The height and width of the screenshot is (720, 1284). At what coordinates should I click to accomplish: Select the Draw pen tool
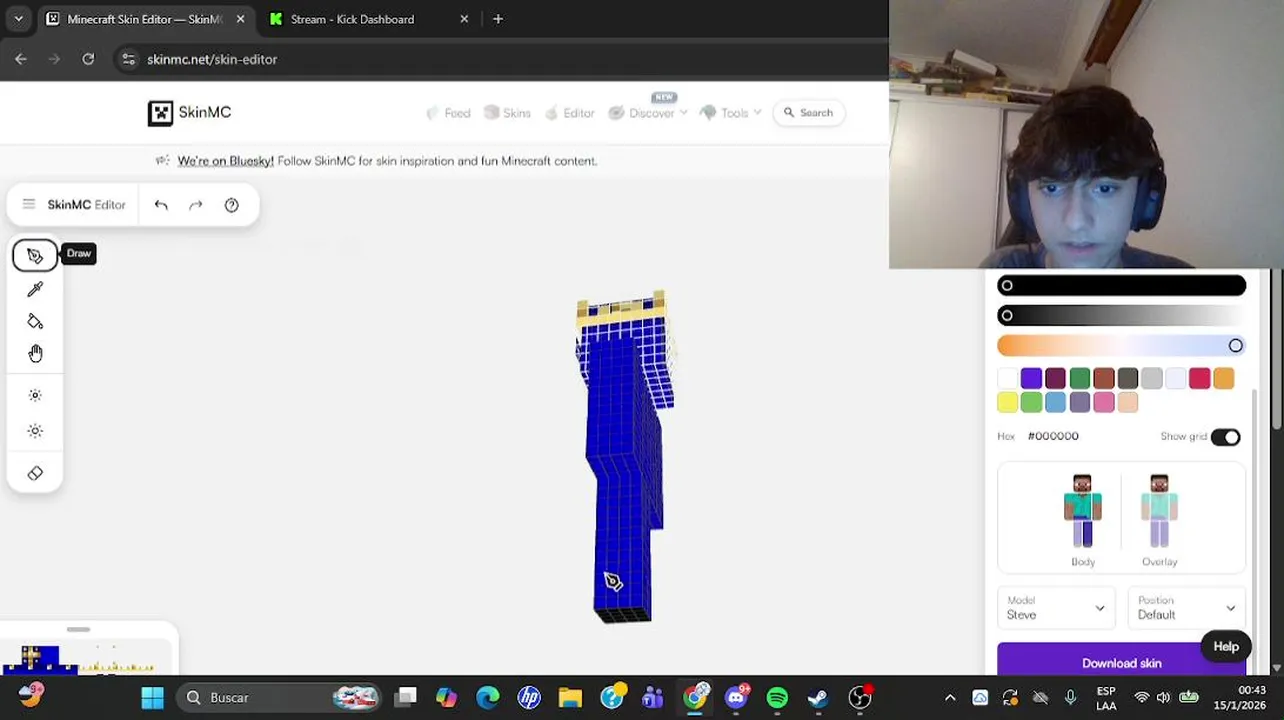(35, 255)
